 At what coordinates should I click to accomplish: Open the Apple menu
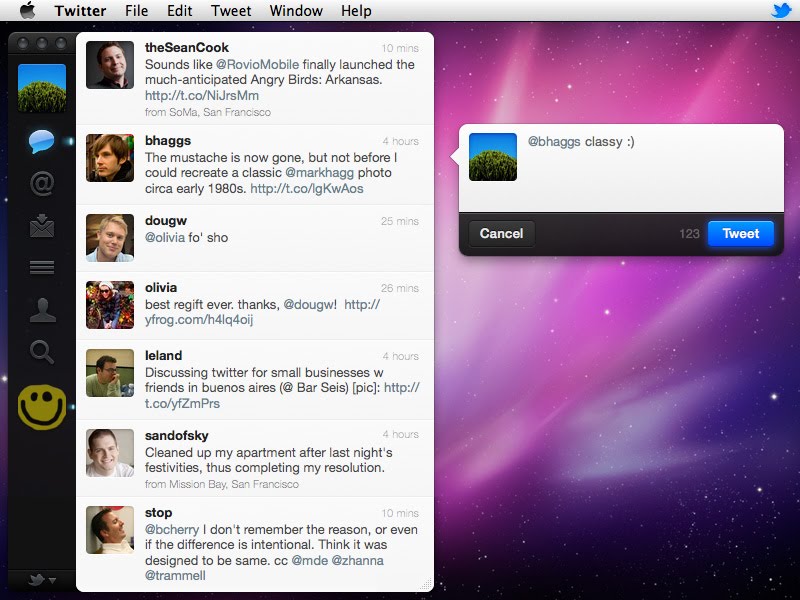[28, 10]
